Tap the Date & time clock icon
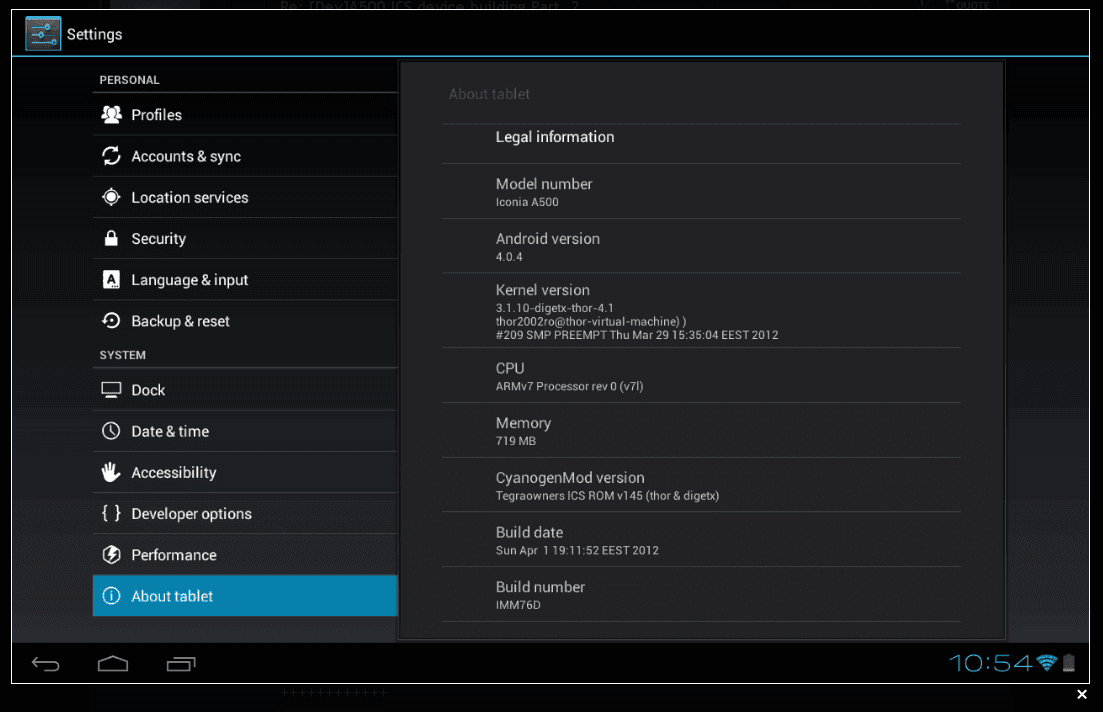The image size is (1103, 712). (111, 431)
